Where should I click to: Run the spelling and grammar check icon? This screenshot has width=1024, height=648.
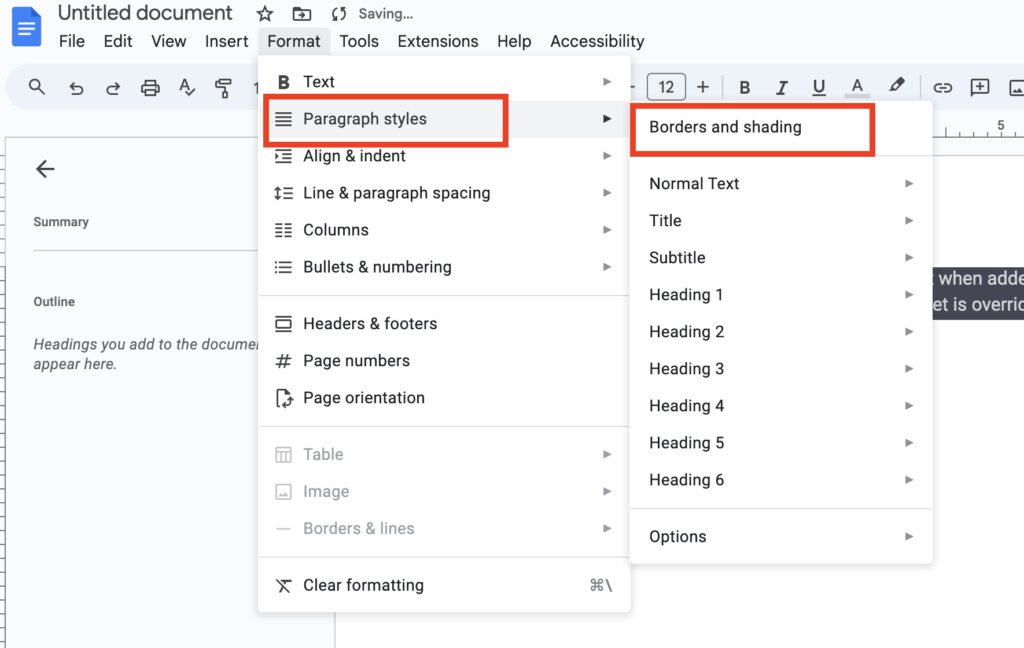[187, 87]
